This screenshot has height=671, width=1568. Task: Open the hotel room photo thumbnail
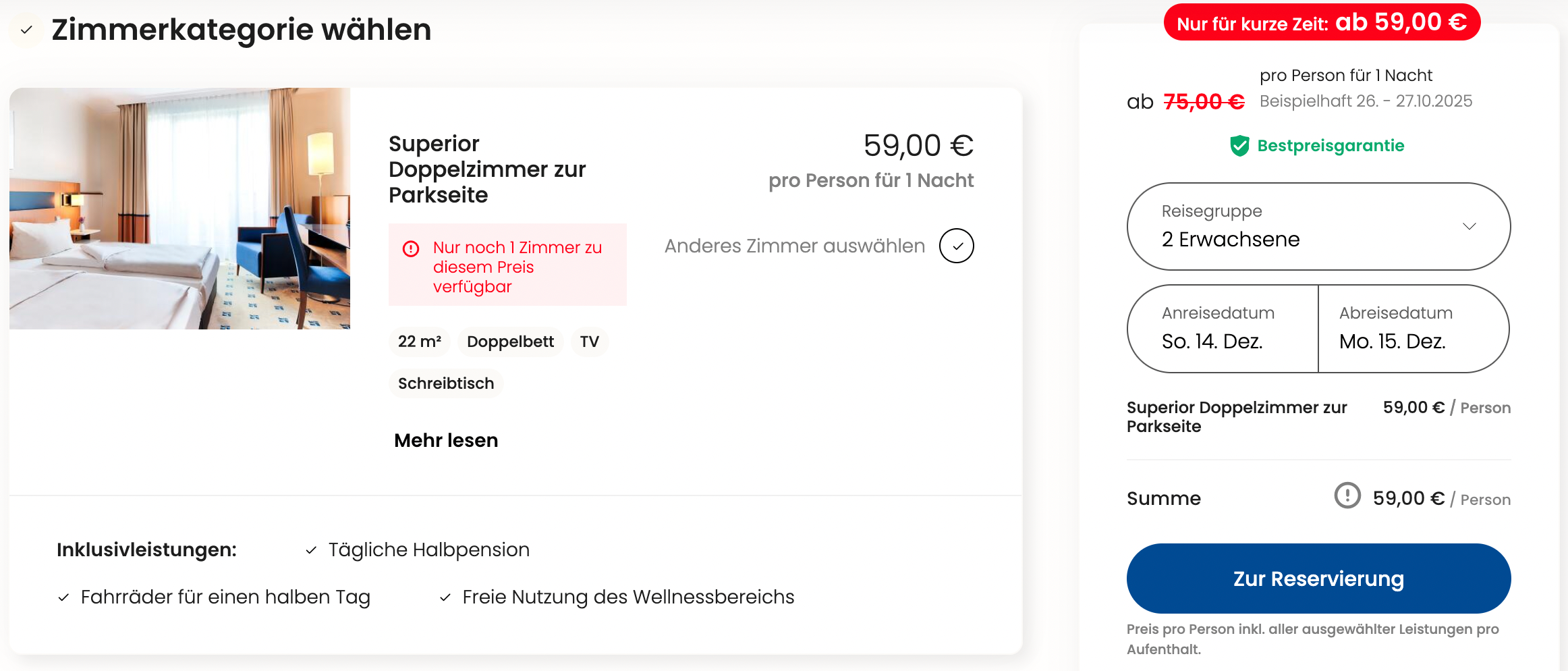point(180,209)
